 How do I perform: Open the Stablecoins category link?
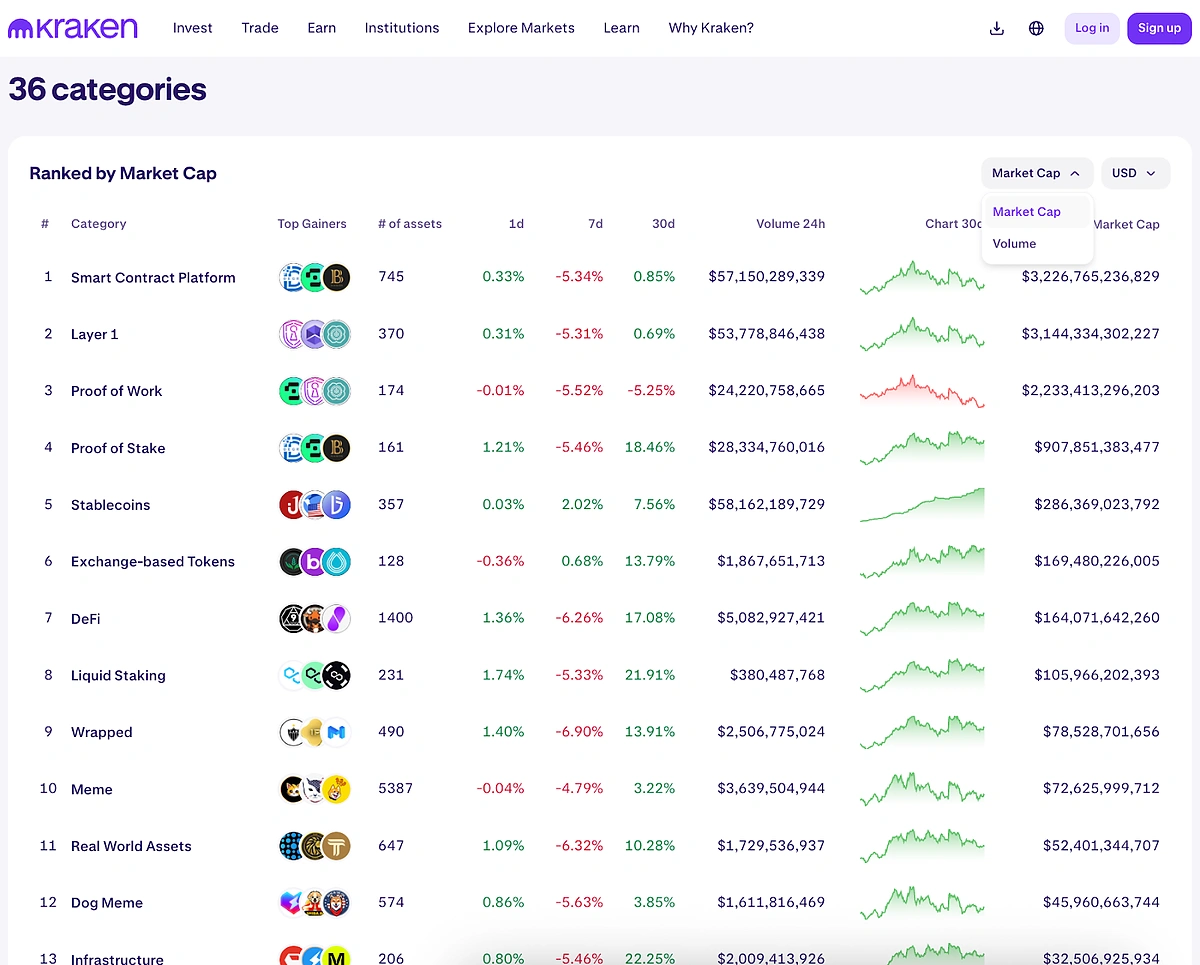point(110,505)
